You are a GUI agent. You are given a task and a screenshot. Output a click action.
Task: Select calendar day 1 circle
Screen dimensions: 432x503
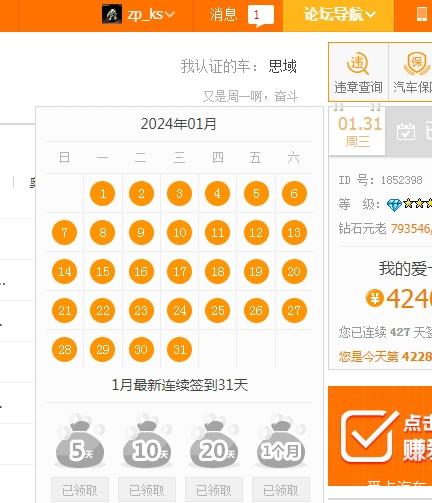click(103, 193)
